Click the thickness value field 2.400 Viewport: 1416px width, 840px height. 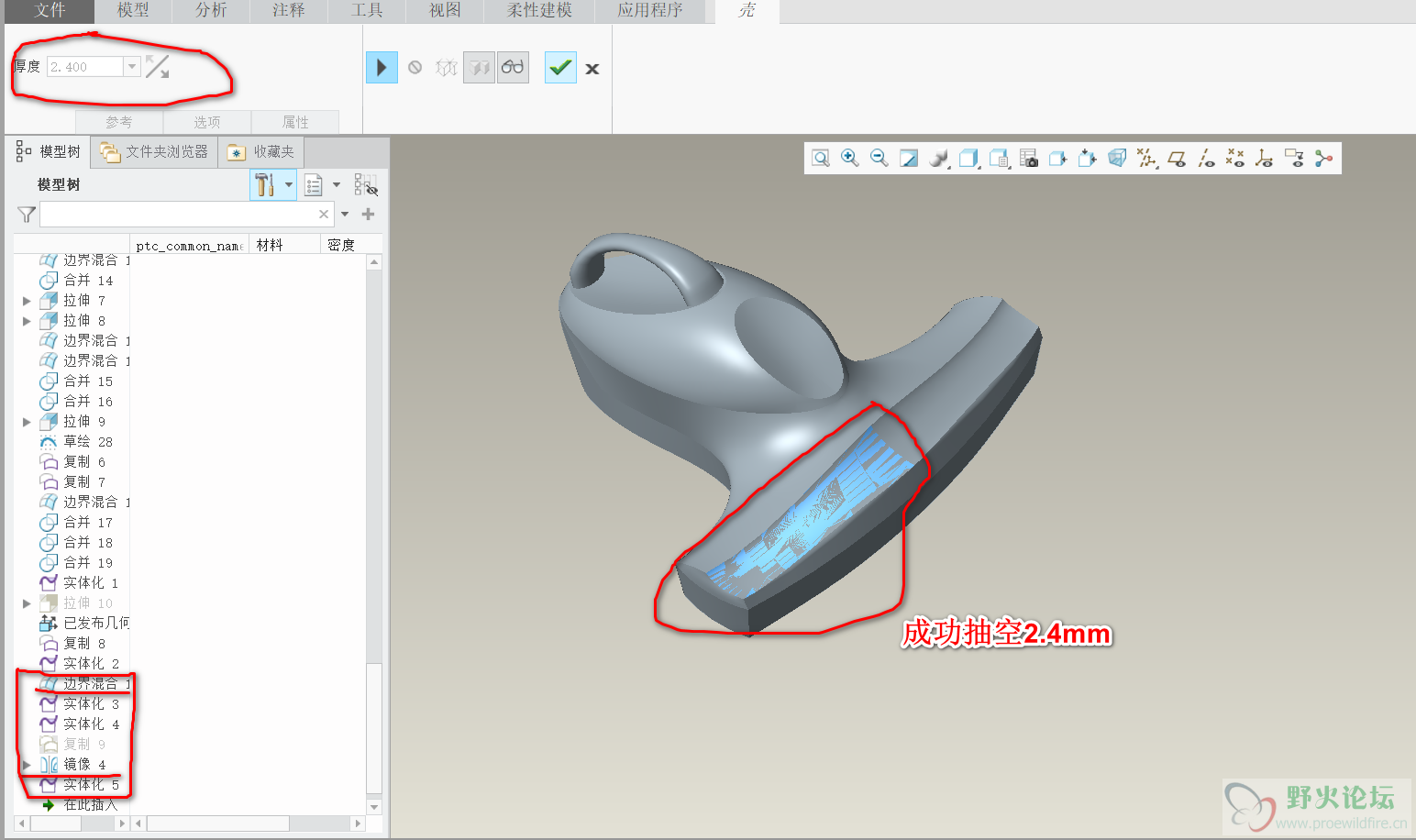84,67
